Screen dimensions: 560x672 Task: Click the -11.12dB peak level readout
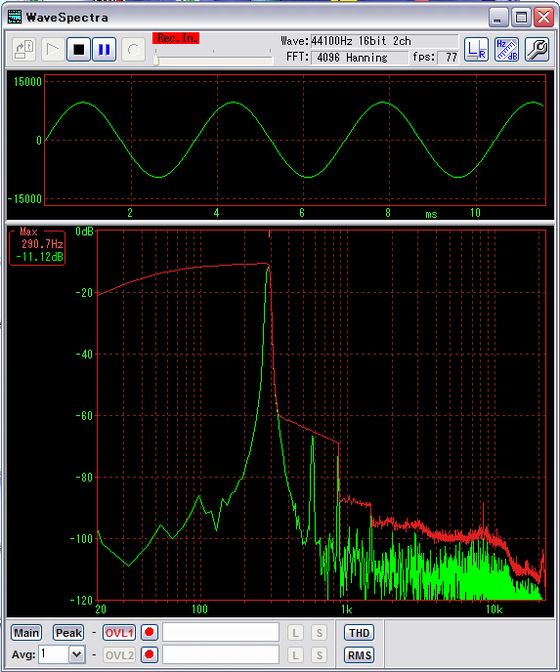39,257
